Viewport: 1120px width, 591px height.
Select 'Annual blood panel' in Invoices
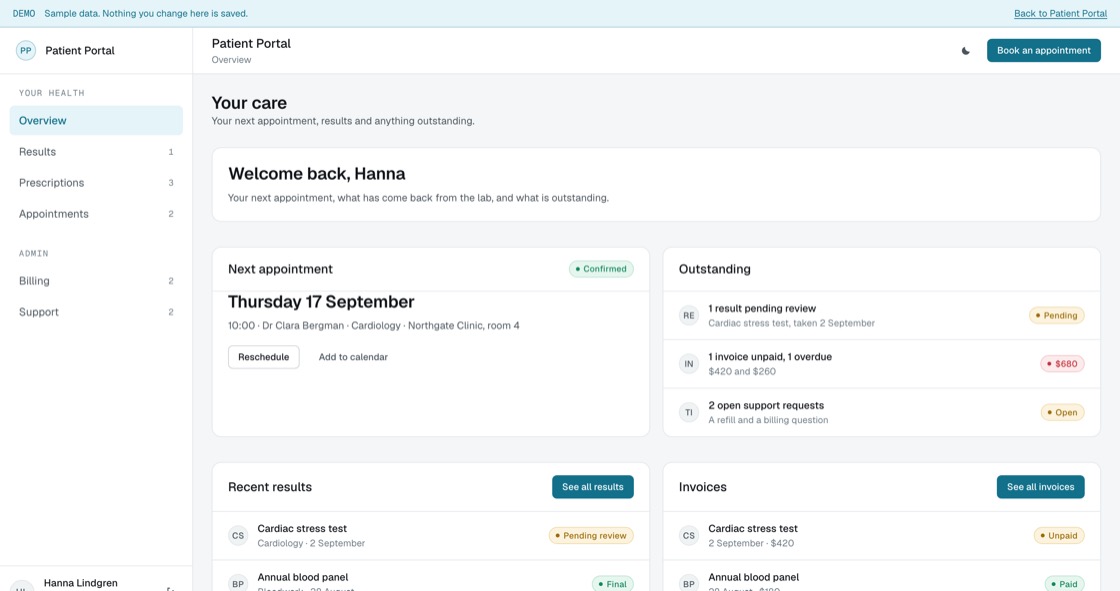click(754, 577)
